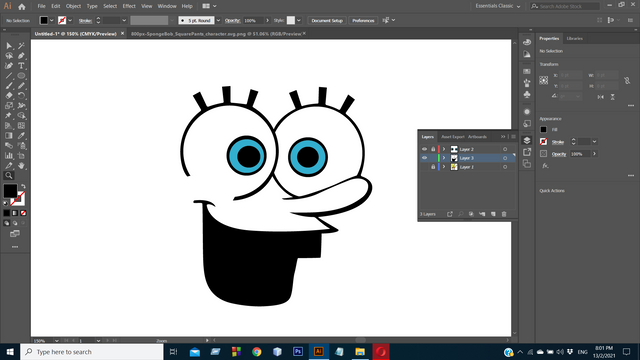Click the Change Screen Mode icon

(x=15, y=234)
